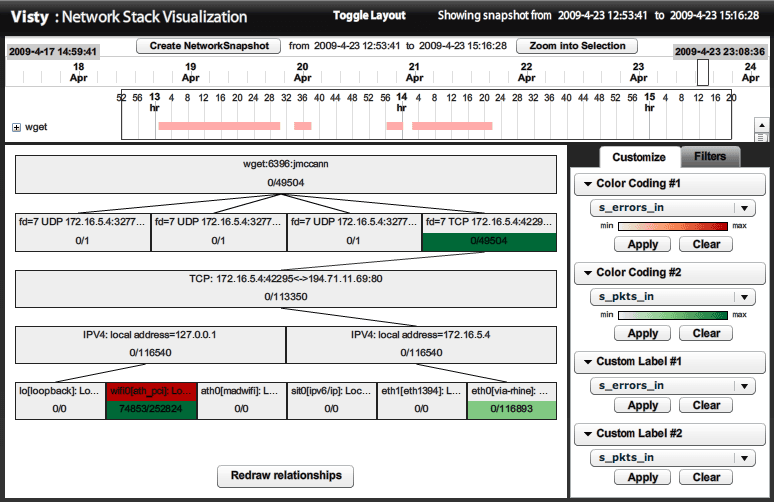Apply Color Coding #1 setting
The height and width of the screenshot is (502, 774).
click(x=642, y=244)
